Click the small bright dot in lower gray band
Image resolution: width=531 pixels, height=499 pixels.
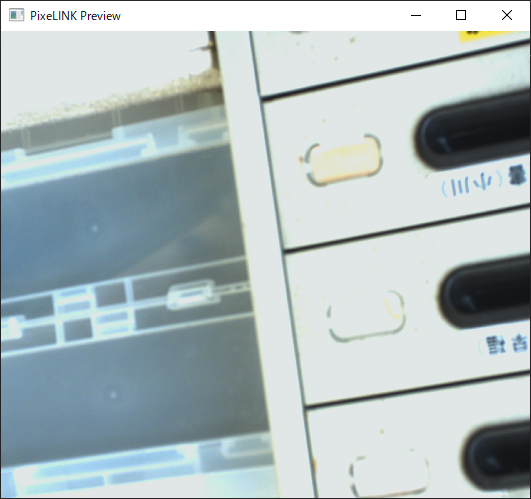click(x=113, y=395)
